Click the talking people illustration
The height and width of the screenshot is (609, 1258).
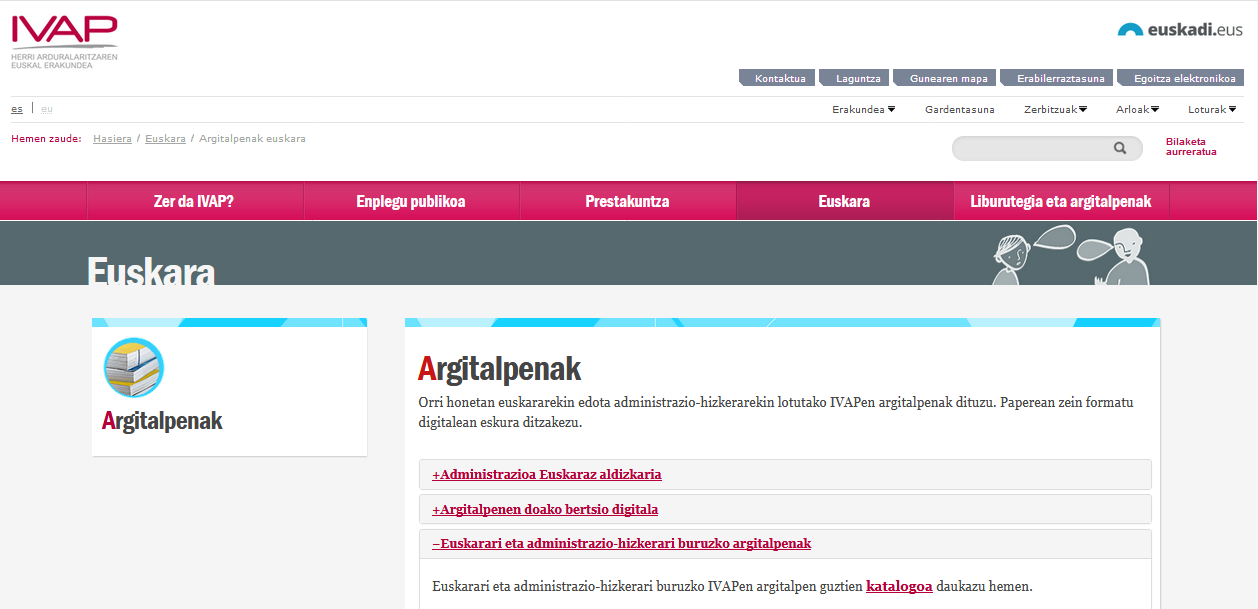[1071, 256]
